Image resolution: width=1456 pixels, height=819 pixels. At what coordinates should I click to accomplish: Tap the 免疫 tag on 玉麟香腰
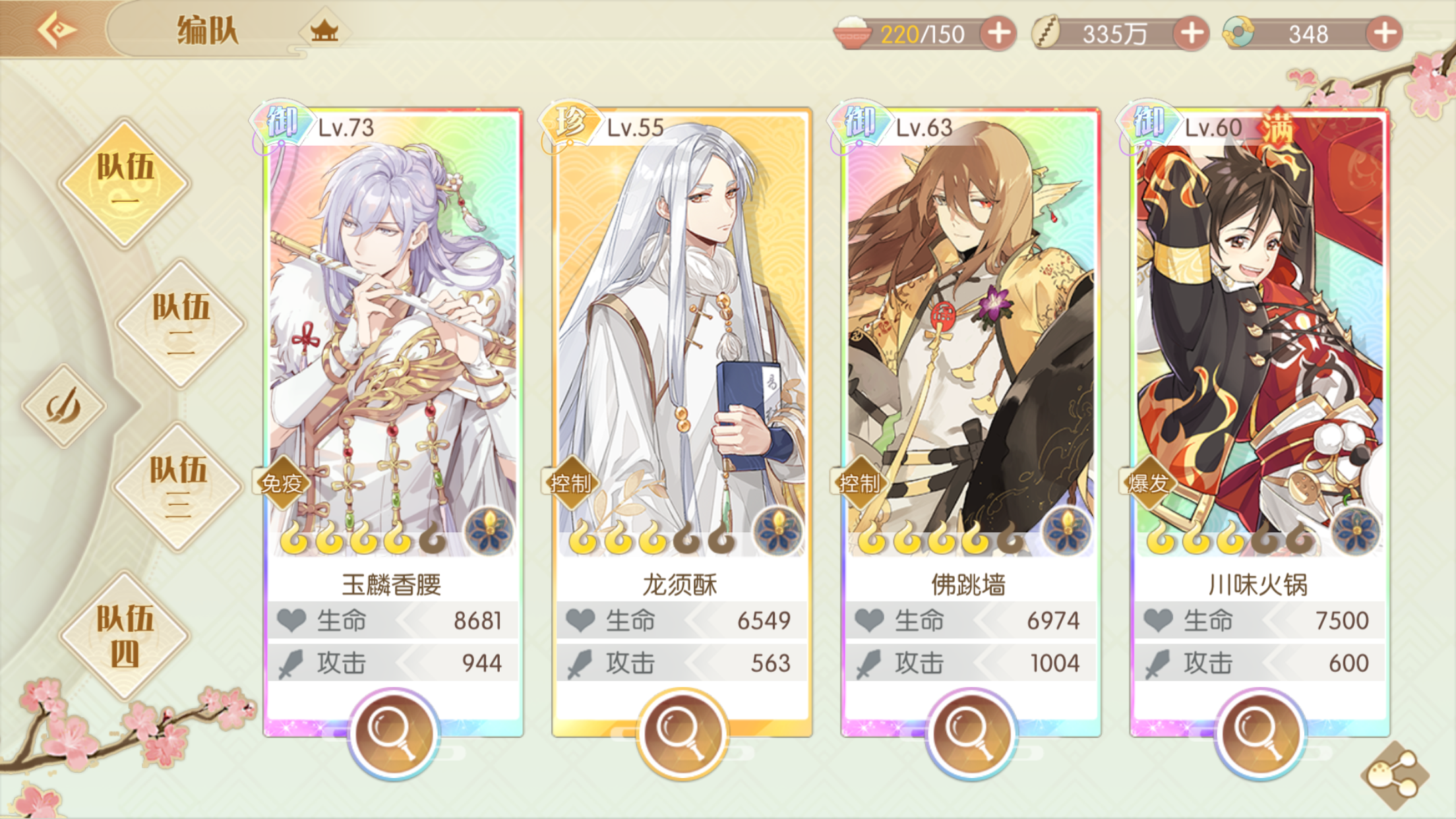coord(282,483)
